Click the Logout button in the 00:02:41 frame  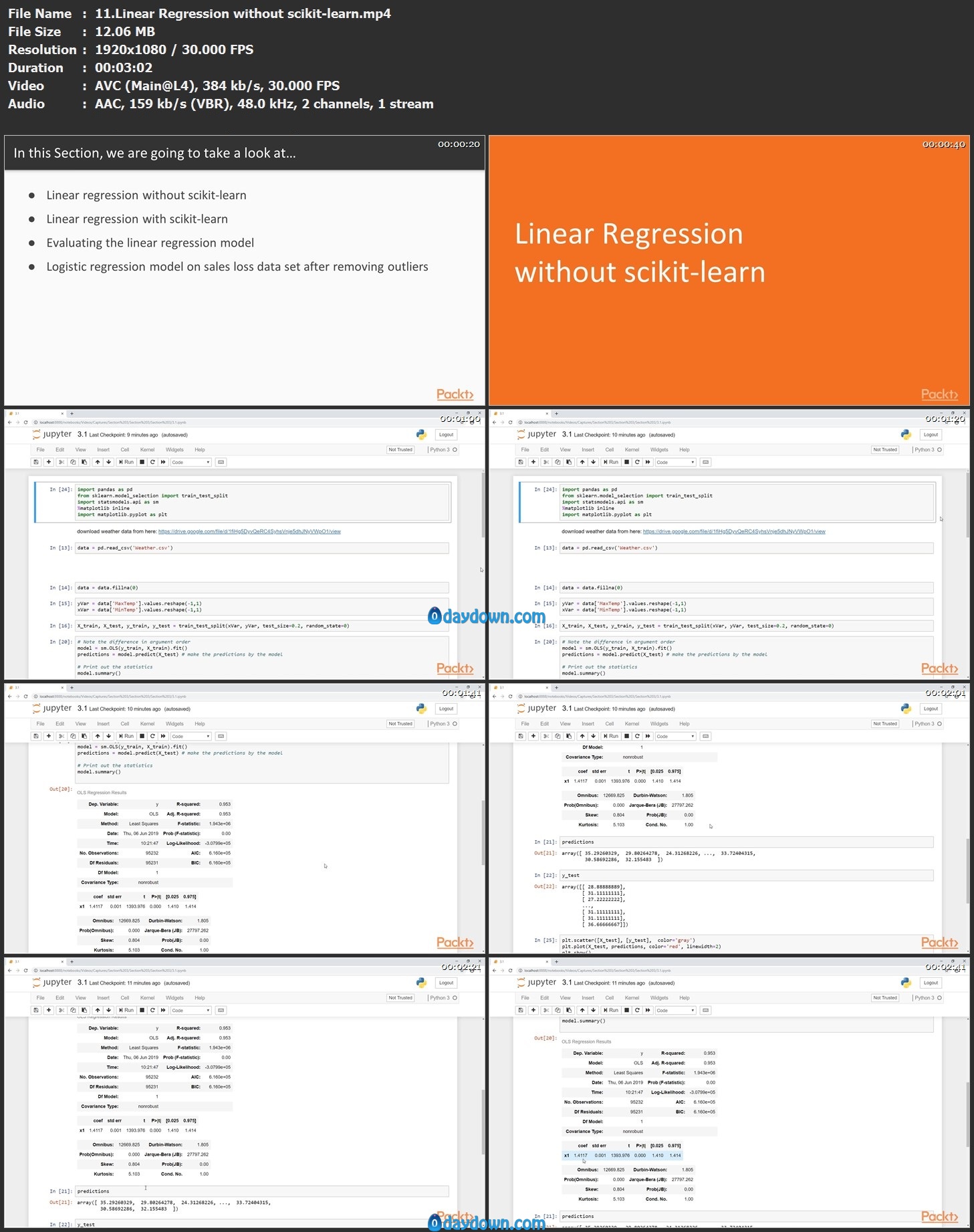tap(931, 983)
